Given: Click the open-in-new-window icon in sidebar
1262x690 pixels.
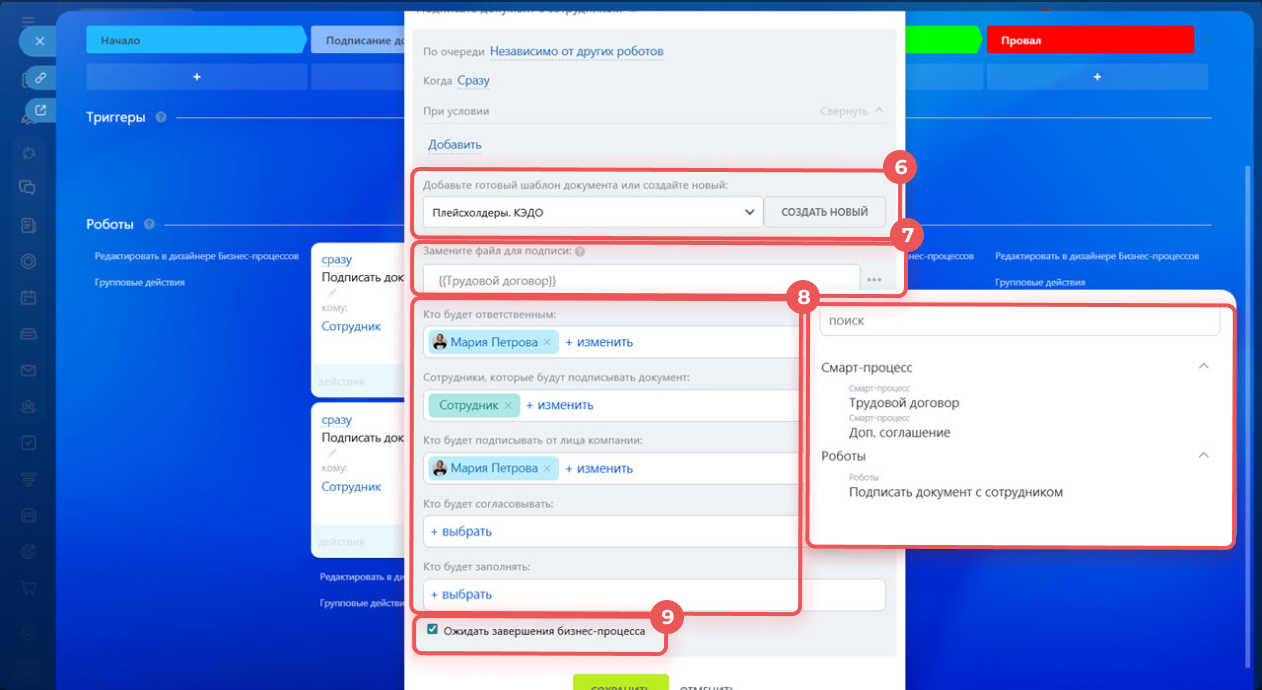Looking at the screenshot, I should point(40,110).
